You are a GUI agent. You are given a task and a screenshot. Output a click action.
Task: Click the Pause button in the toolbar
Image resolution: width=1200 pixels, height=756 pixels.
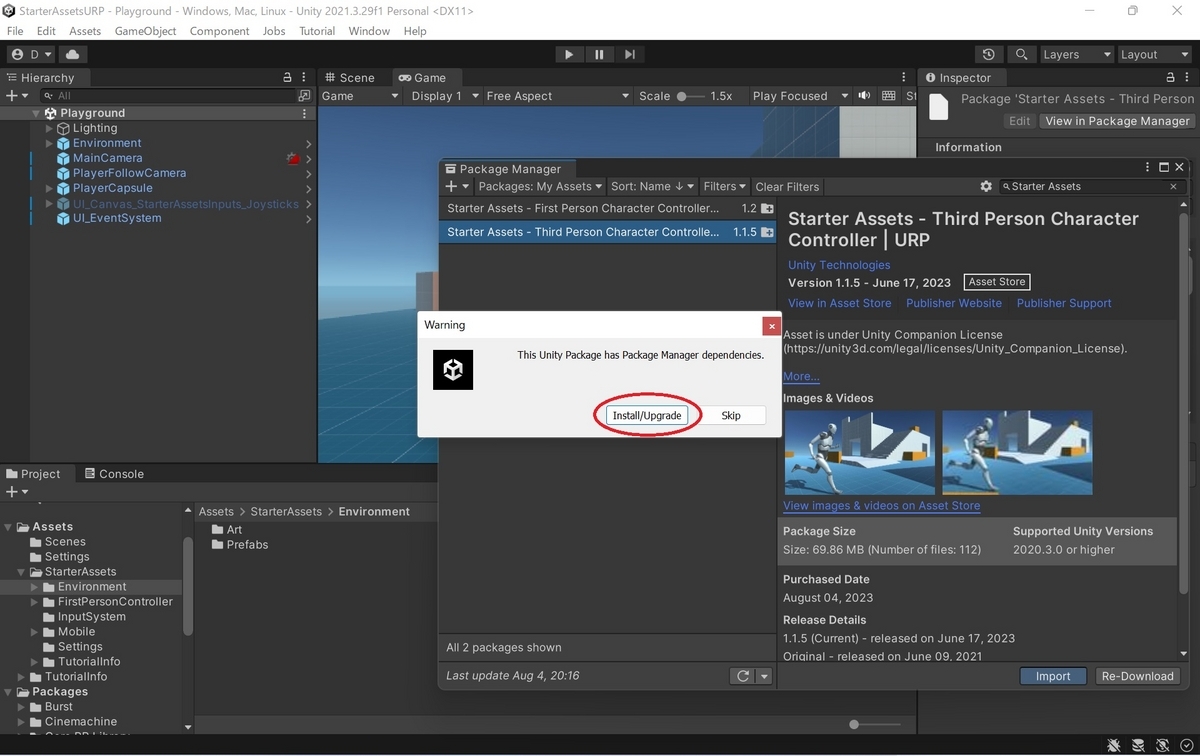tap(599, 54)
